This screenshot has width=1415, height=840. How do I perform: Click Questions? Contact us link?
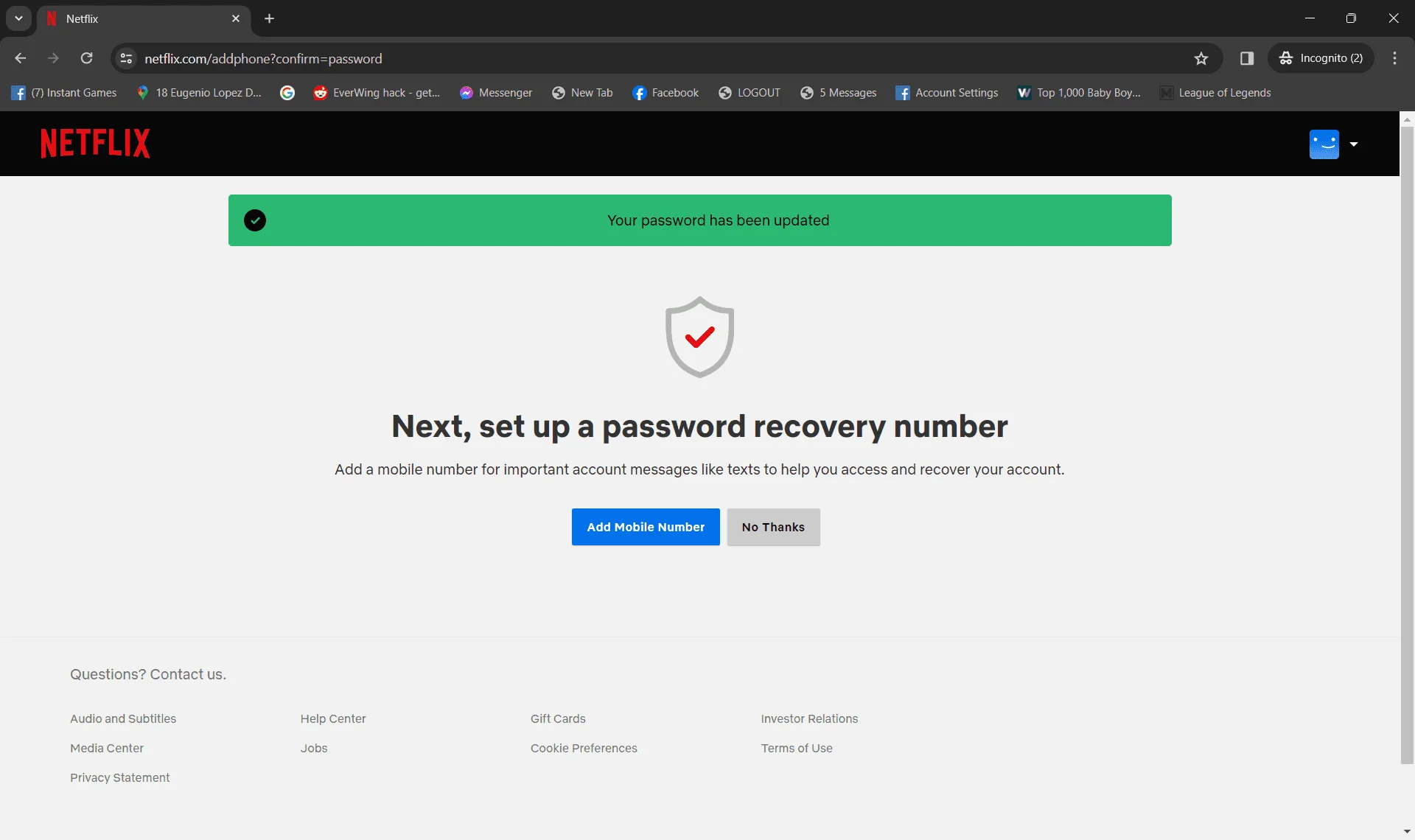pyautogui.click(x=148, y=674)
